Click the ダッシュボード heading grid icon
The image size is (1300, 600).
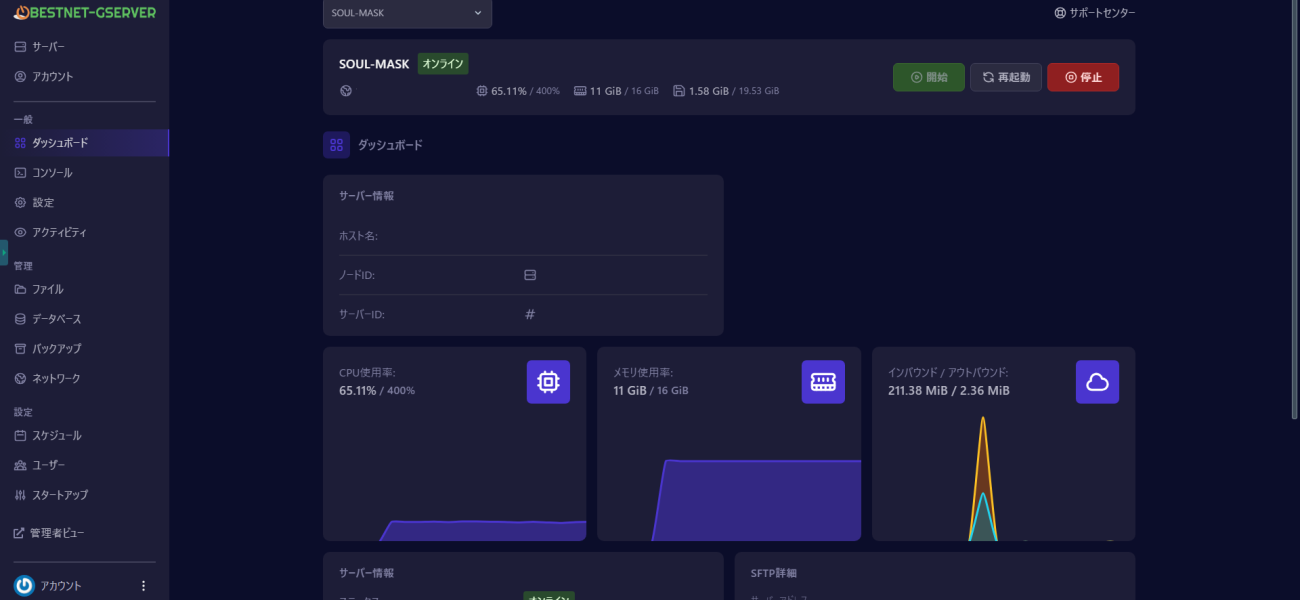[x=336, y=145]
